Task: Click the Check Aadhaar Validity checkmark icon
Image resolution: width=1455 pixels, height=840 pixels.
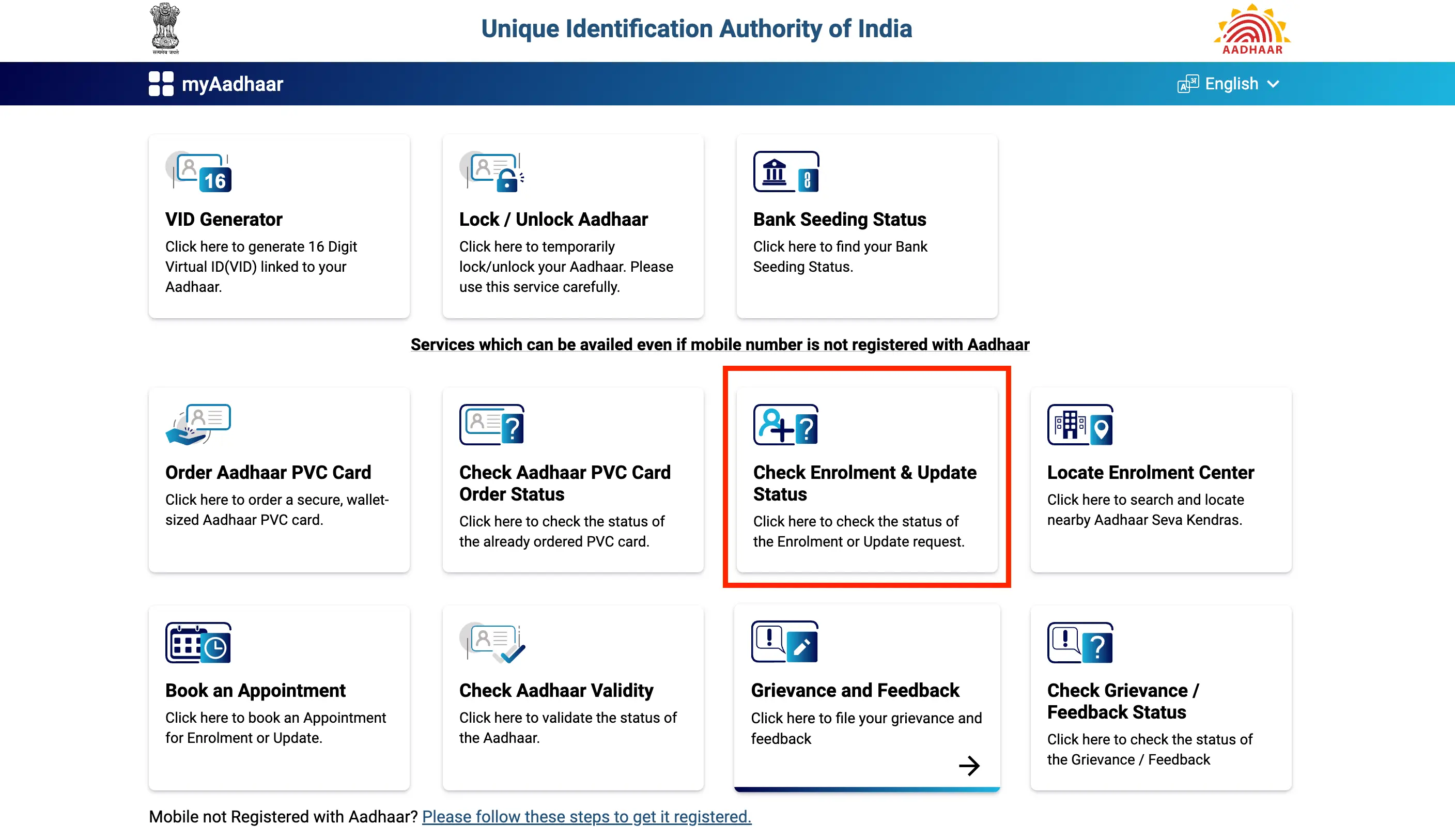Action: tap(513, 654)
